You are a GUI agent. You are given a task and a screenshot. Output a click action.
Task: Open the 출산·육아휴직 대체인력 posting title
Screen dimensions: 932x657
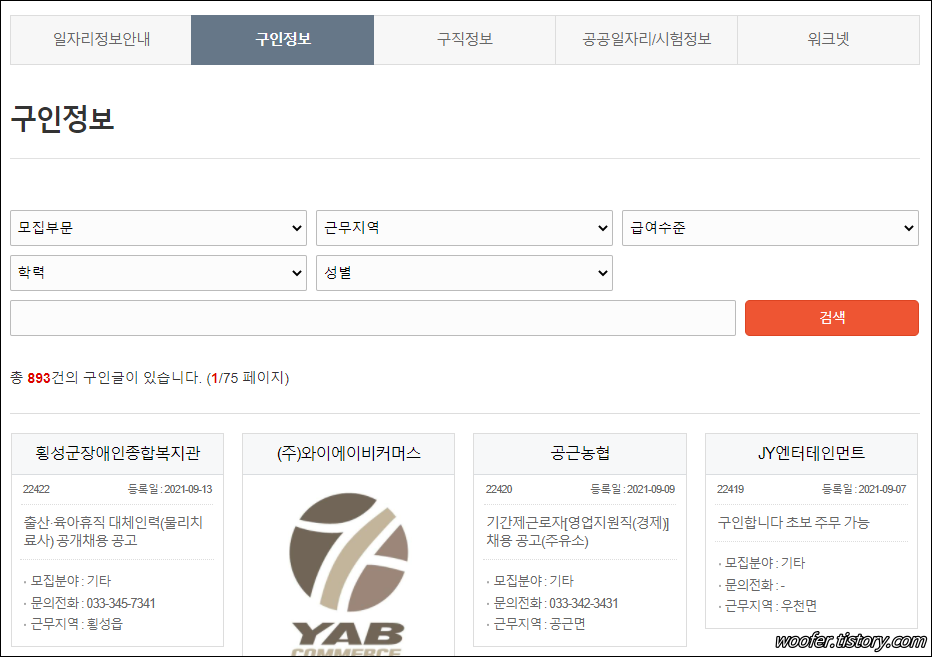click(113, 532)
